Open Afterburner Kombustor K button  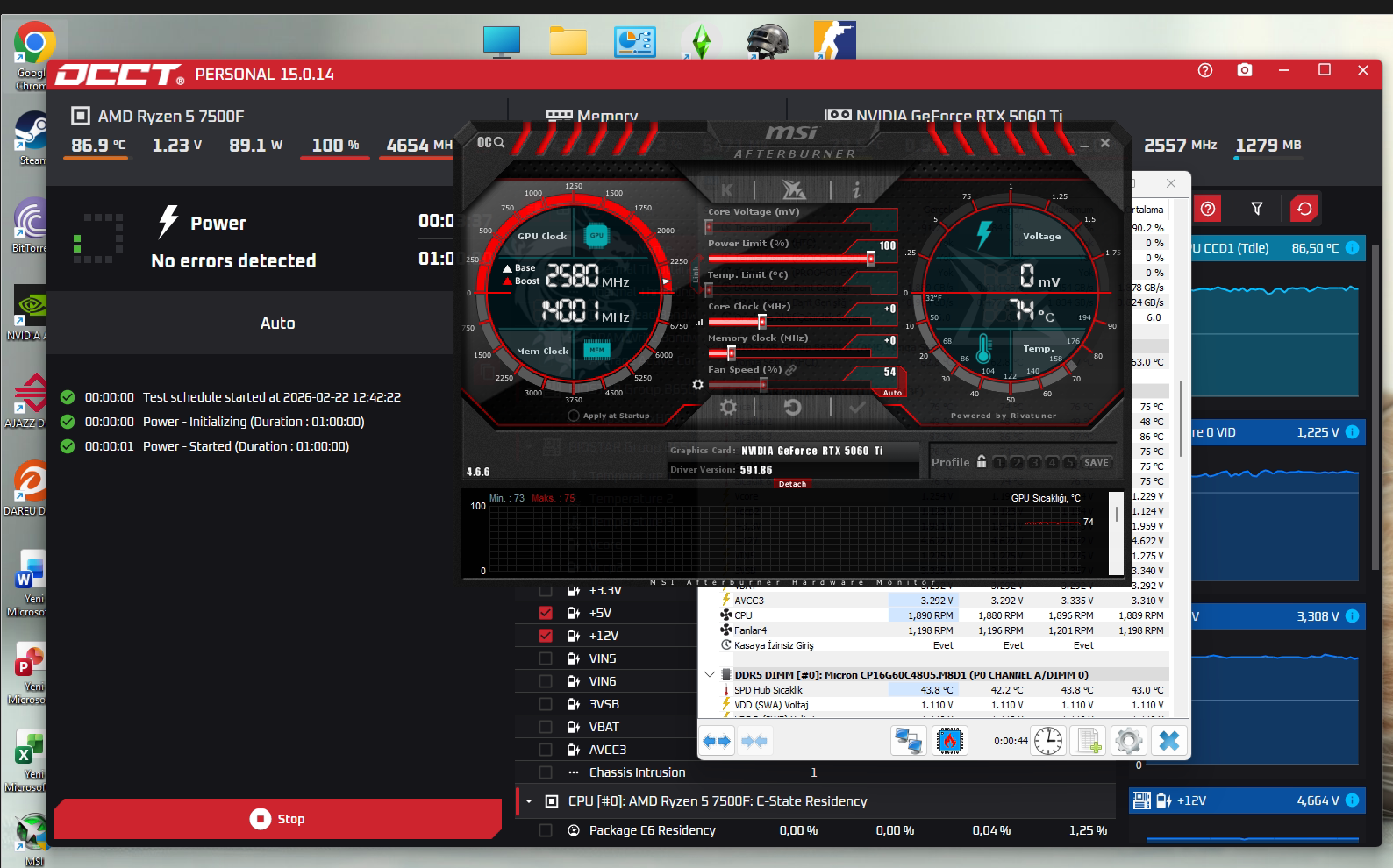point(726,189)
